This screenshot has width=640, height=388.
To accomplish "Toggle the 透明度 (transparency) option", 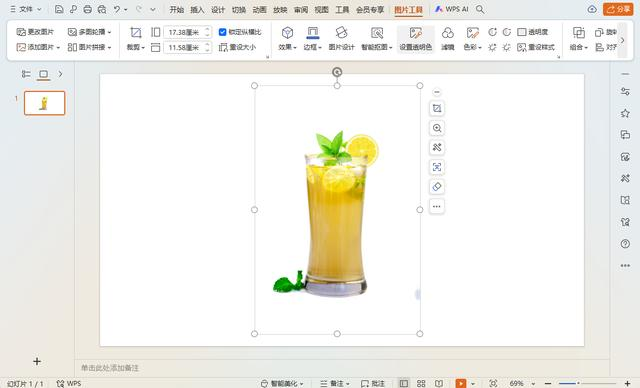I will point(533,32).
